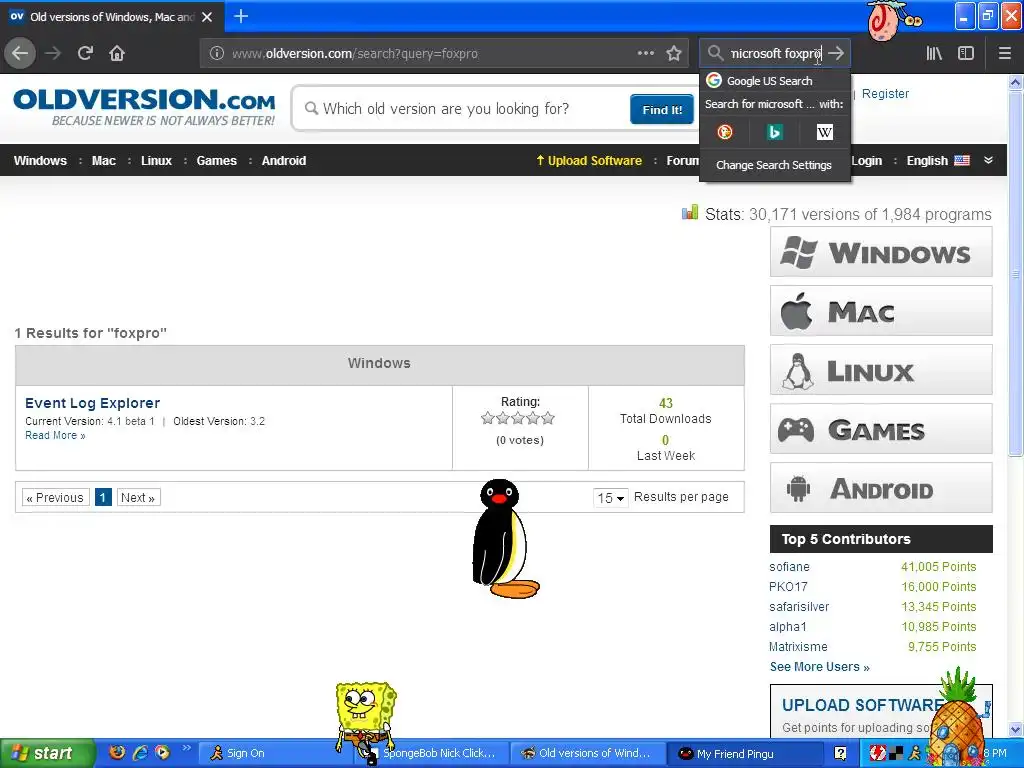Screen dimensions: 1024x768
Task: Open the English language selector
Action: click(938, 161)
